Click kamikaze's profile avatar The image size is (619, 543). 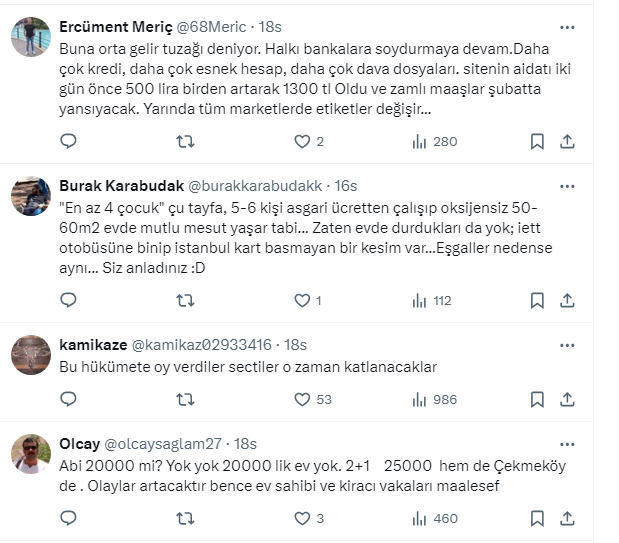[31, 354]
